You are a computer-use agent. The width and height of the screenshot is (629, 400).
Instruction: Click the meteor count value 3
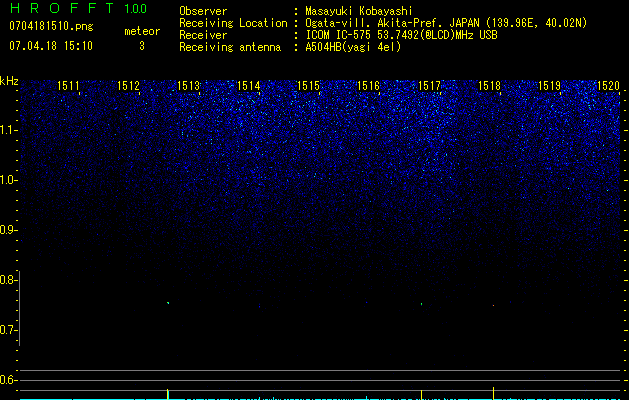point(142,46)
